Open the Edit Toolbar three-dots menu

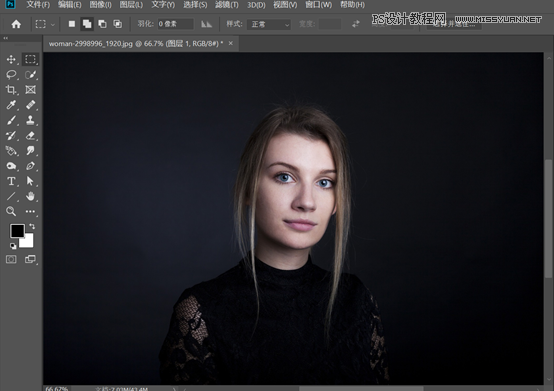pos(30,211)
